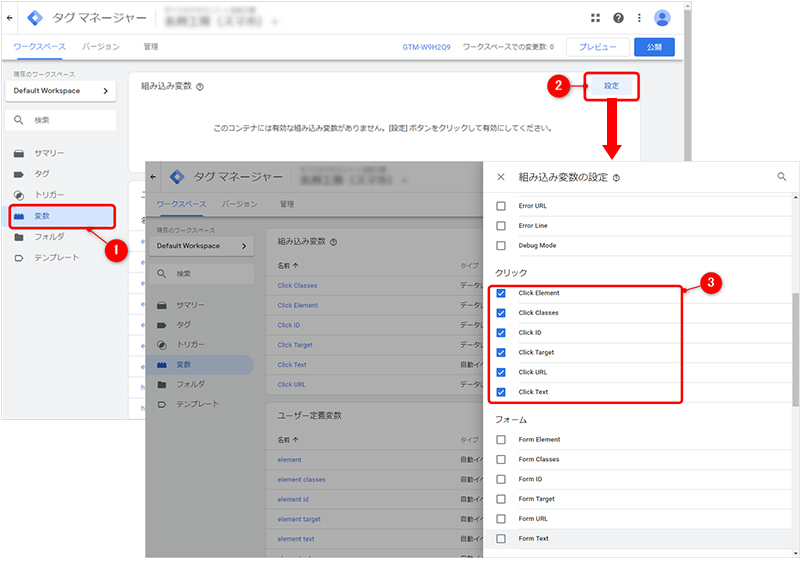
Task: Uncheck the Click Target checkbox
Action: point(501,353)
